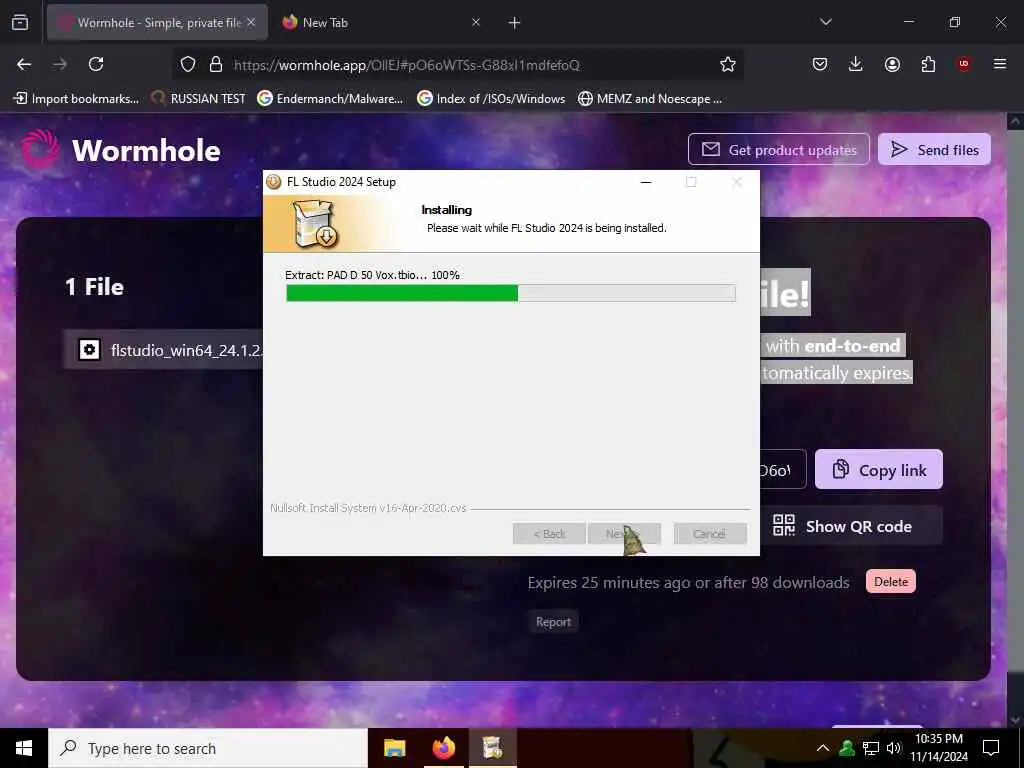
Task: Click the taskbar clock showing 10:35 PM
Action: pyautogui.click(x=938, y=748)
